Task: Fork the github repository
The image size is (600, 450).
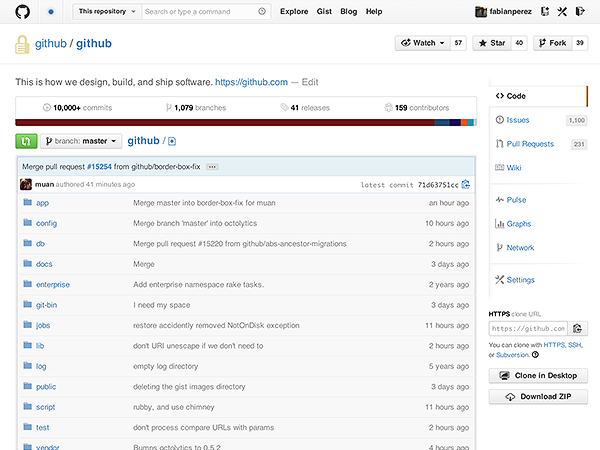Action: pyautogui.click(x=553, y=43)
